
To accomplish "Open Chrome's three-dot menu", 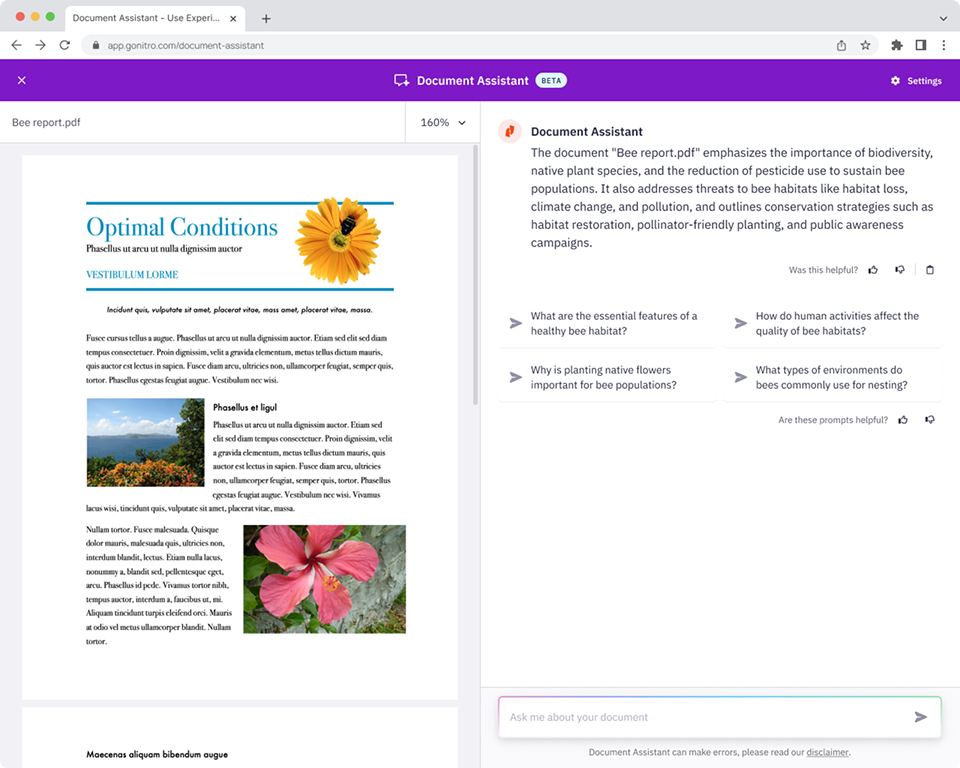I will (944, 45).
